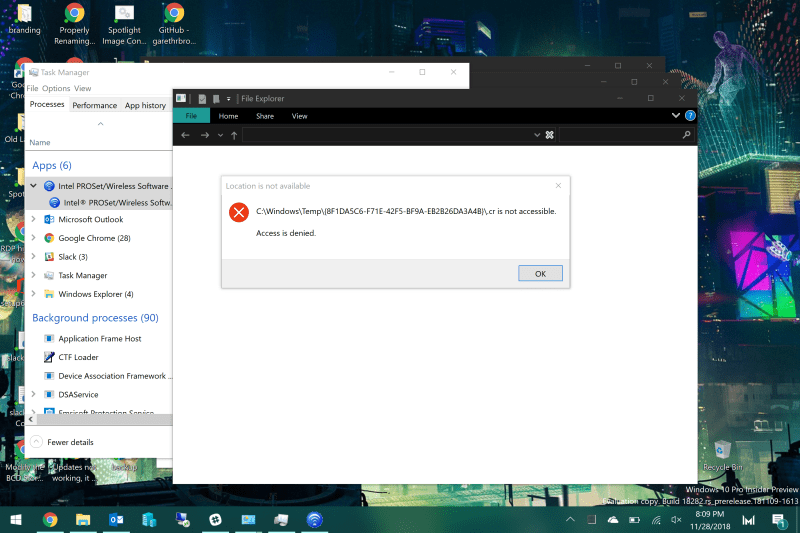Viewport: 800px width, 533px height.
Task: Click the Google Chrome icon in process list
Action: click(49, 238)
